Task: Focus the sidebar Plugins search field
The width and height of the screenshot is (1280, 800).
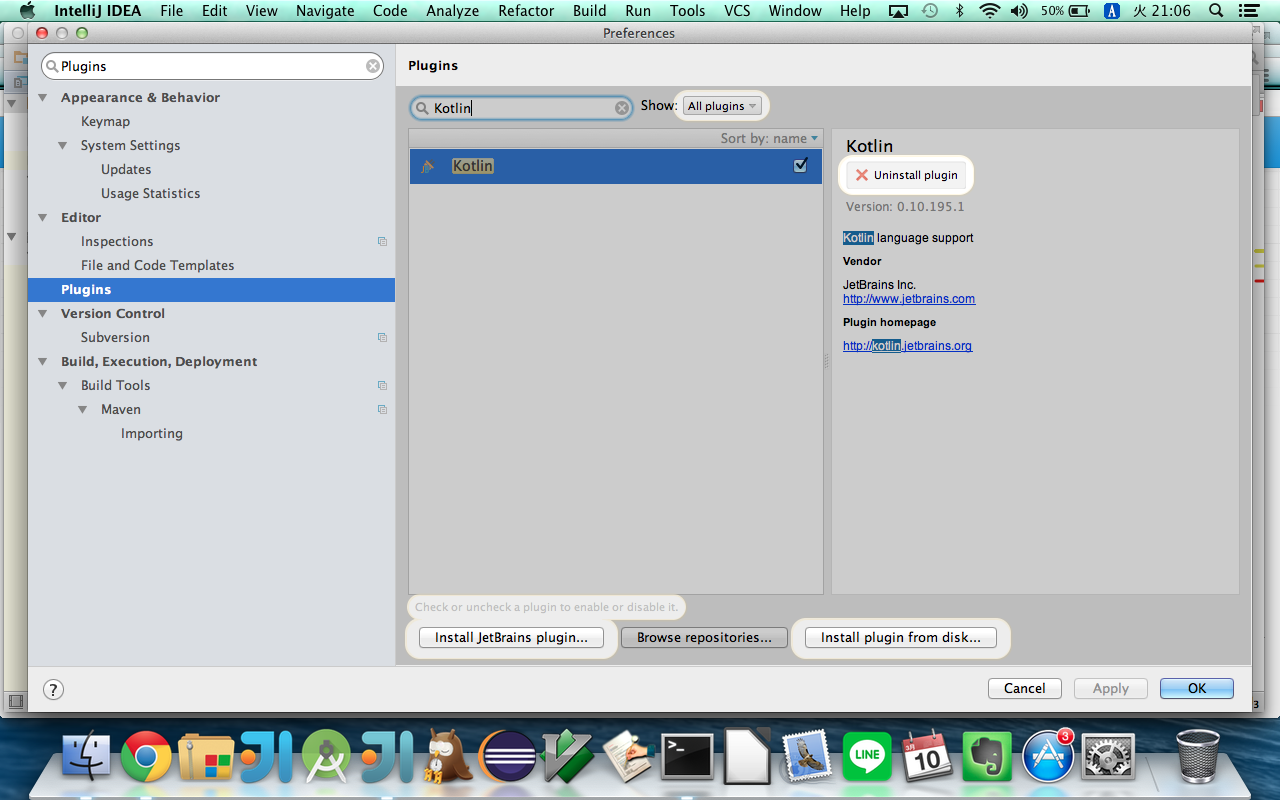Action: [x=212, y=66]
